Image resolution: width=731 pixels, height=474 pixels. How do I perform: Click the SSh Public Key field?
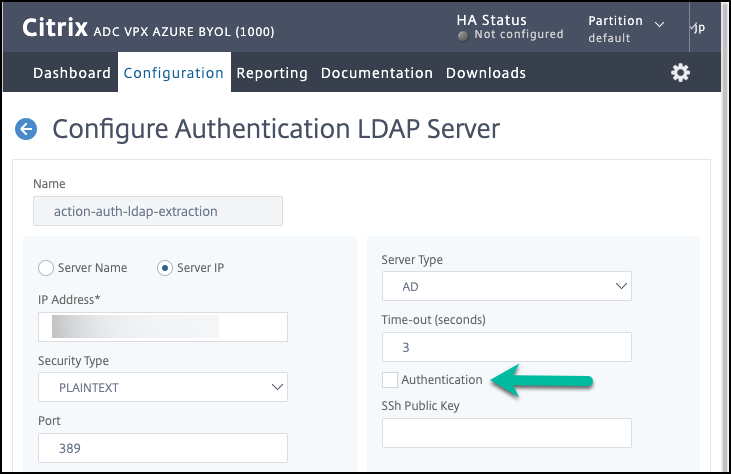[506, 433]
